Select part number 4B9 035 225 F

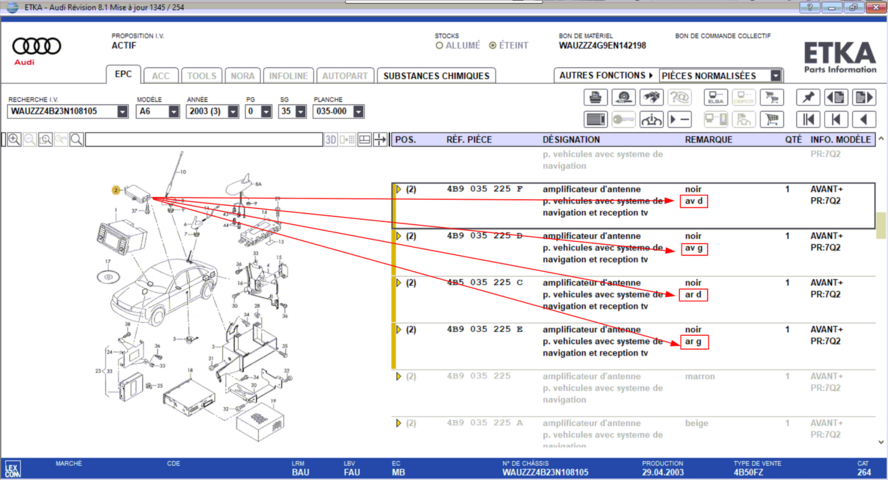(485, 189)
